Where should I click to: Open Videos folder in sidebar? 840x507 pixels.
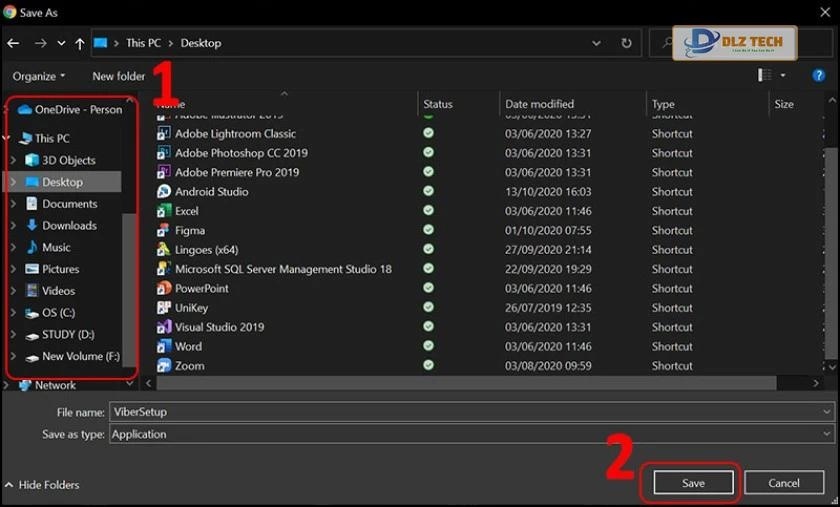pos(50,291)
